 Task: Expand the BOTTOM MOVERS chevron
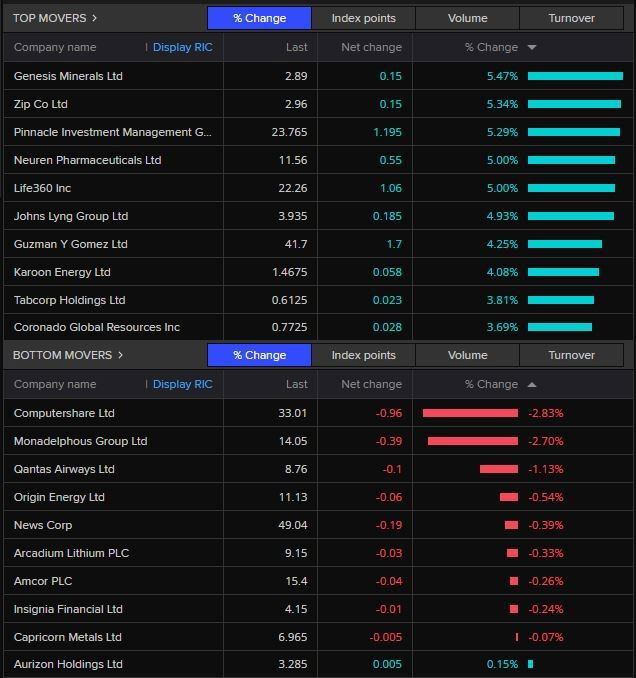tap(121, 355)
